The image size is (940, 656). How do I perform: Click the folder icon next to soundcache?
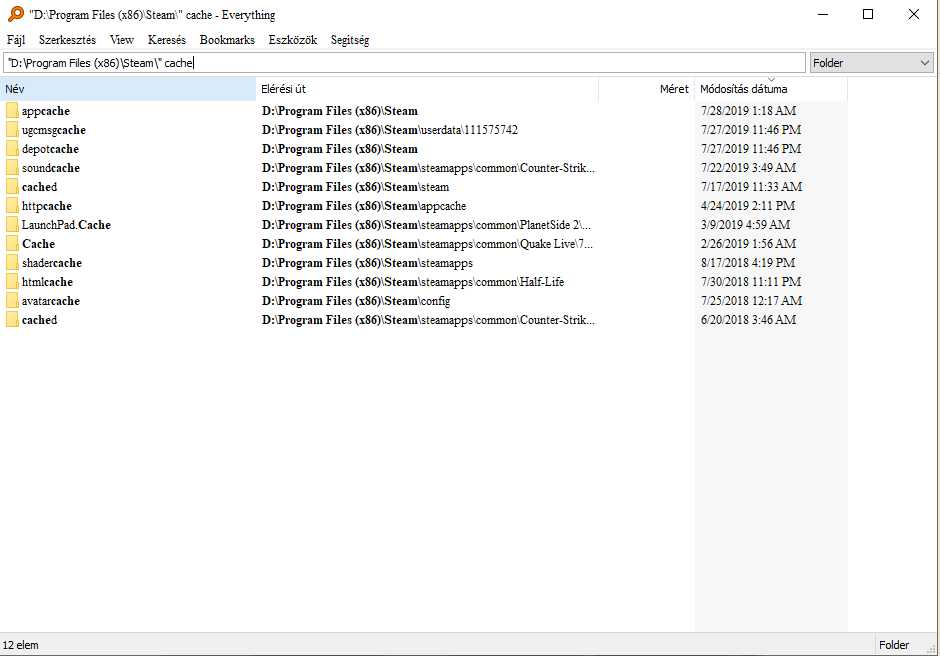[12, 168]
